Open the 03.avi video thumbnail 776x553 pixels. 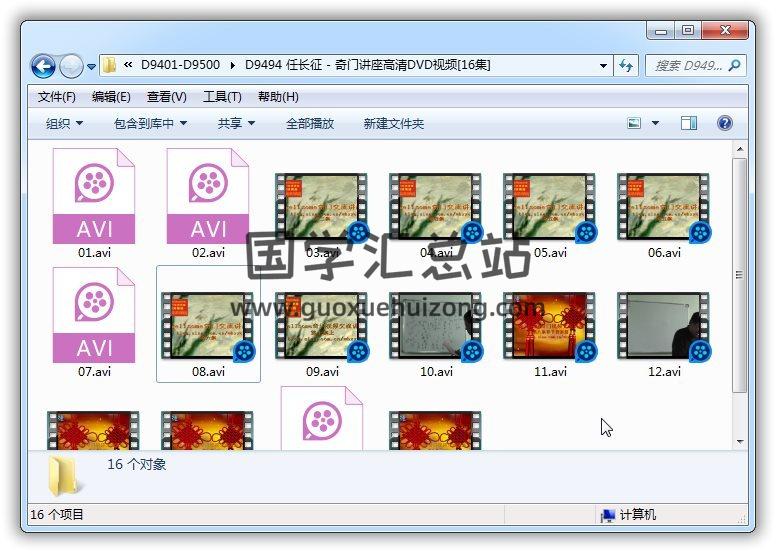(322, 207)
